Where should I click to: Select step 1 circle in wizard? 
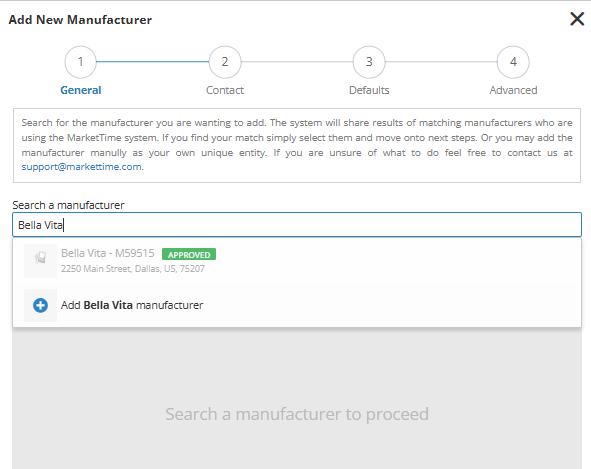tap(80, 62)
